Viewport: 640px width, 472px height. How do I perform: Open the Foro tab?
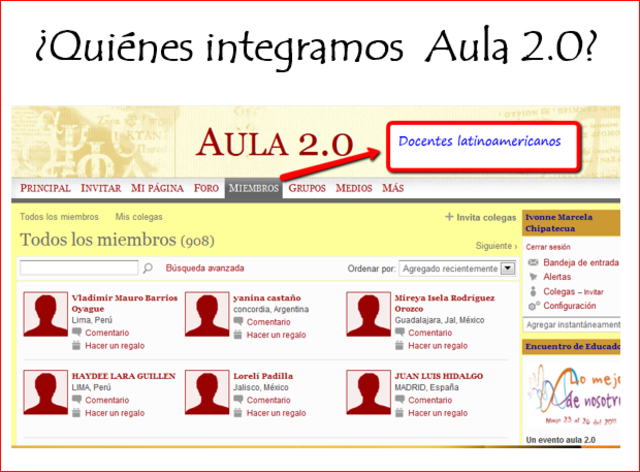pos(206,188)
